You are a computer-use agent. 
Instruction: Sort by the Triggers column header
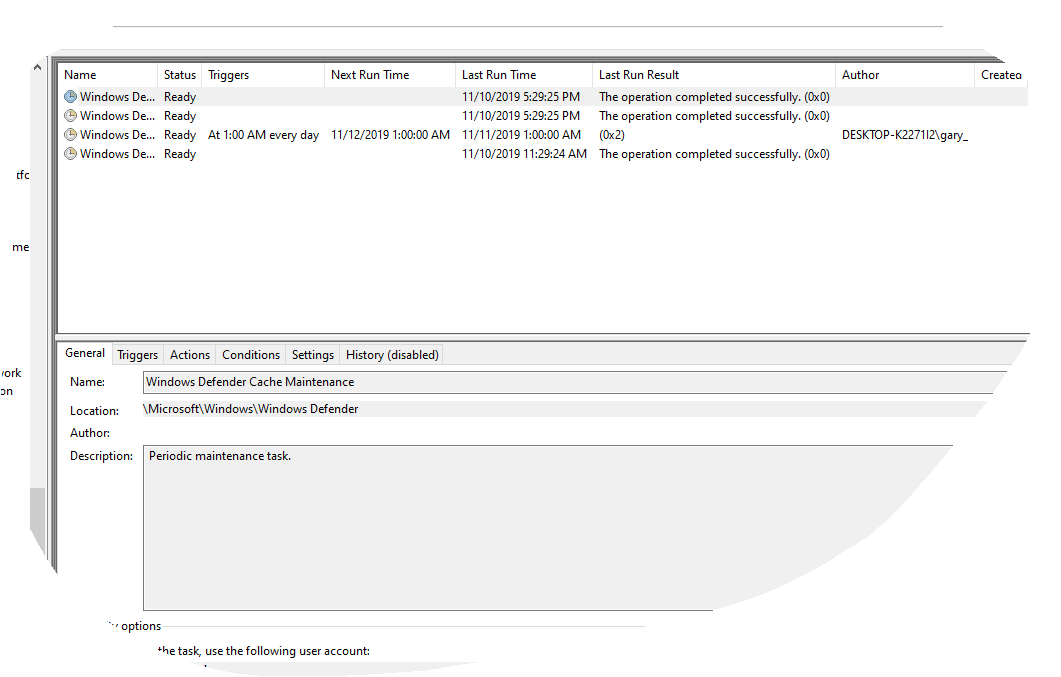tap(263, 75)
